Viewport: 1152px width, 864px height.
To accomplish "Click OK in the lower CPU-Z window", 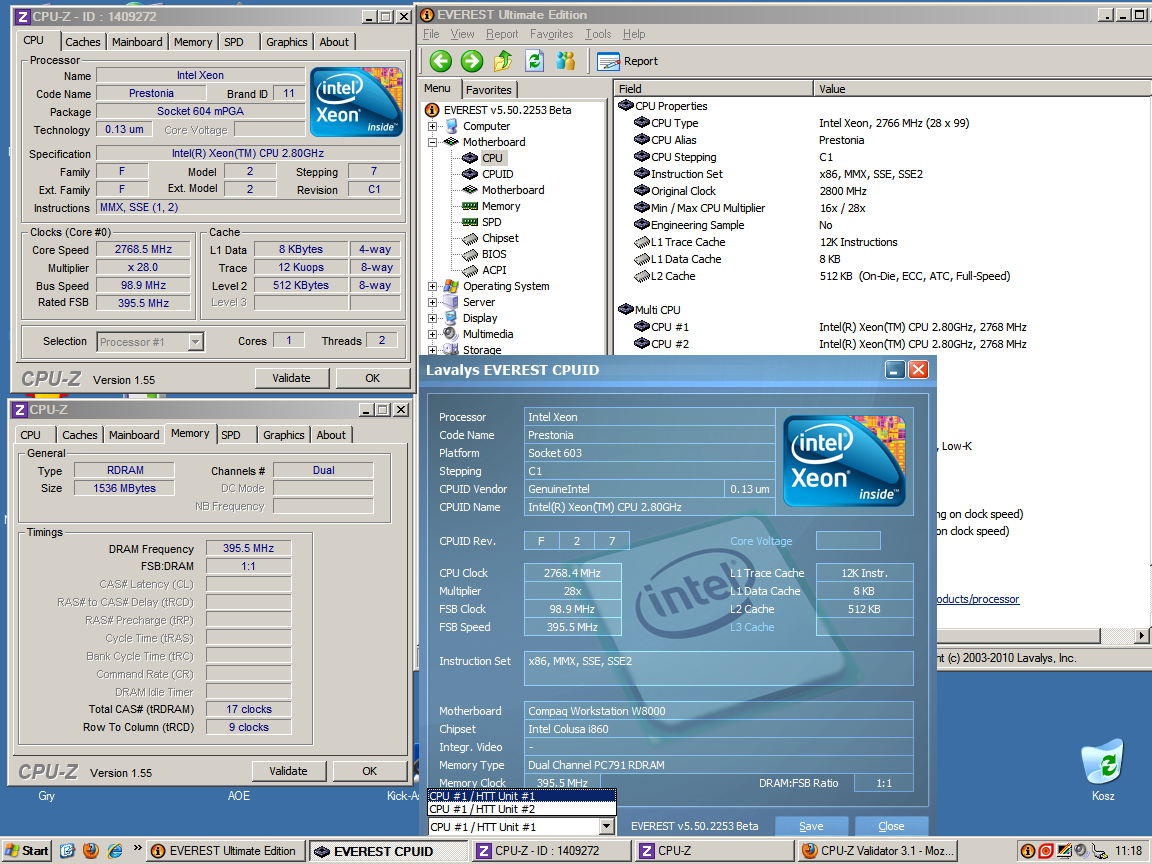I will click(370, 771).
